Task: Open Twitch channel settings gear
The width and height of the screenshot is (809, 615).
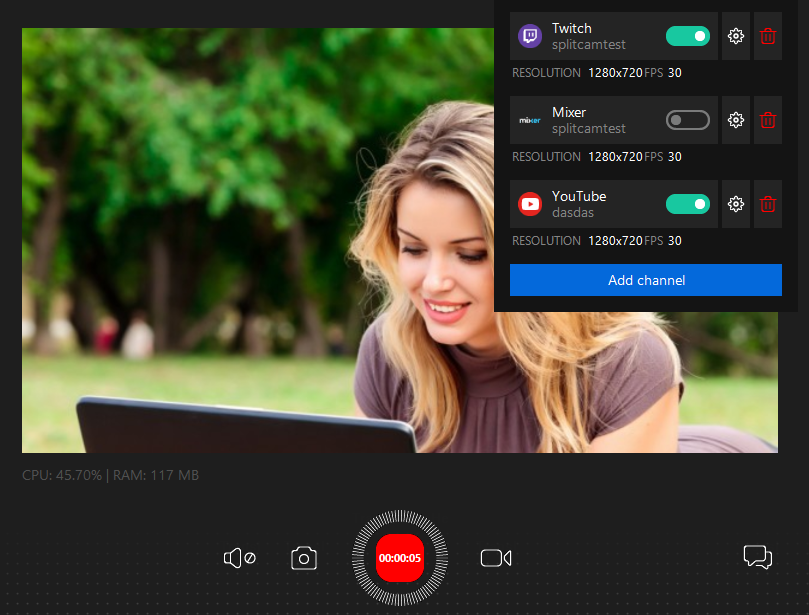Action: [x=735, y=36]
